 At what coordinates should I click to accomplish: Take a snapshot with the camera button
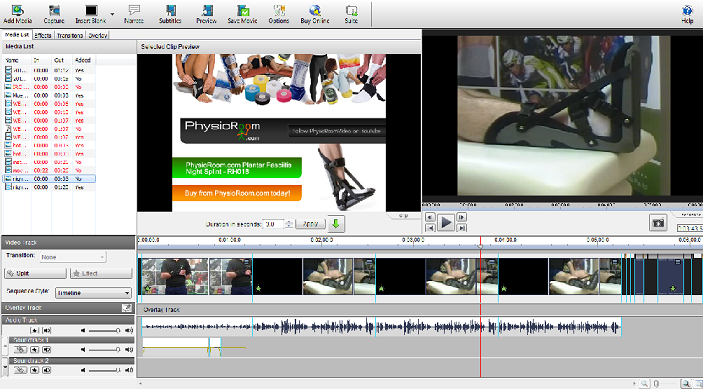click(658, 223)
